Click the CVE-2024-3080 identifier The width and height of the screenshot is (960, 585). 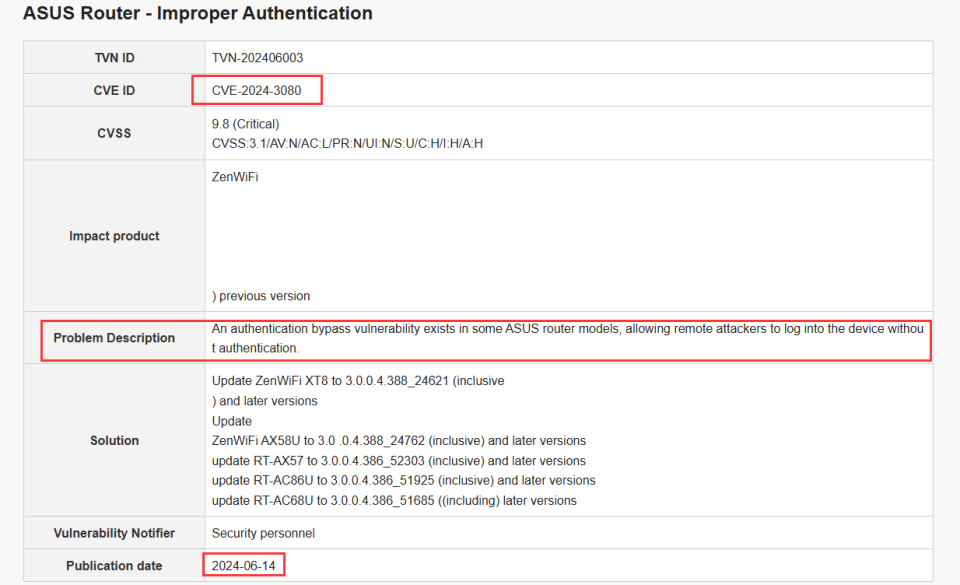pos(257,91)
